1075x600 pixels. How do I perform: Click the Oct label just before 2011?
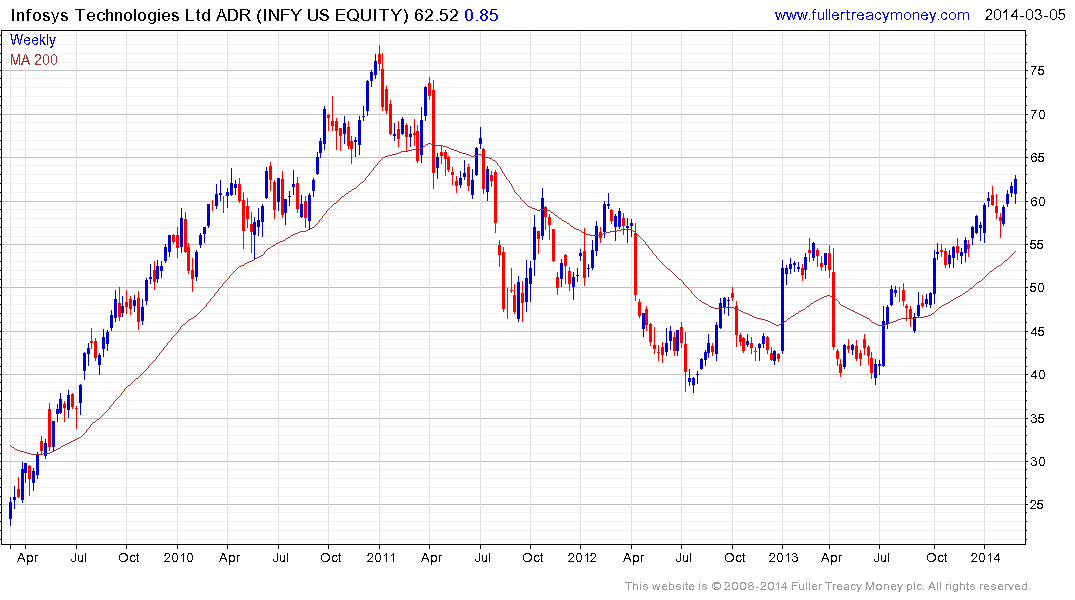point(331,557)
